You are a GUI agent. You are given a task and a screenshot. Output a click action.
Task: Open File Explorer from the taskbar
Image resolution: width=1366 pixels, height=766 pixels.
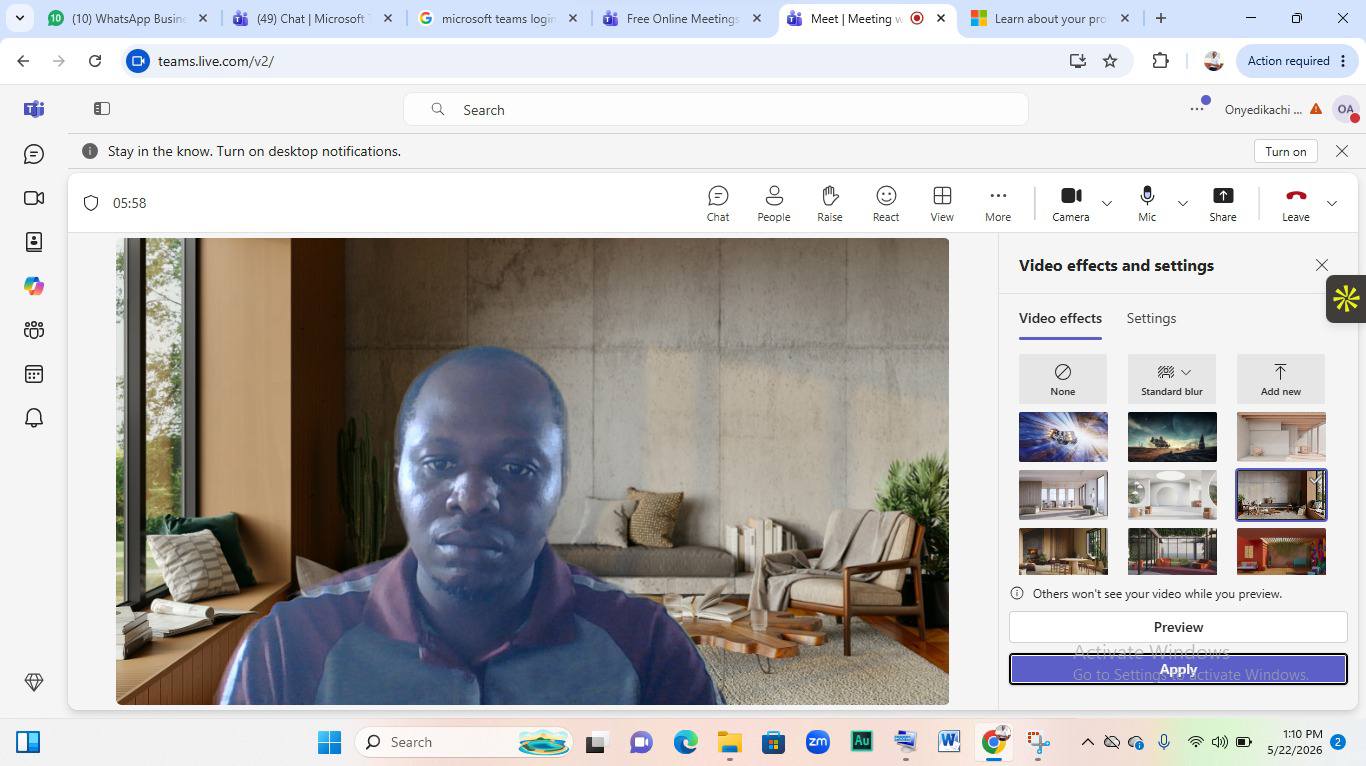pyautogui.click(x=730, y=742)
